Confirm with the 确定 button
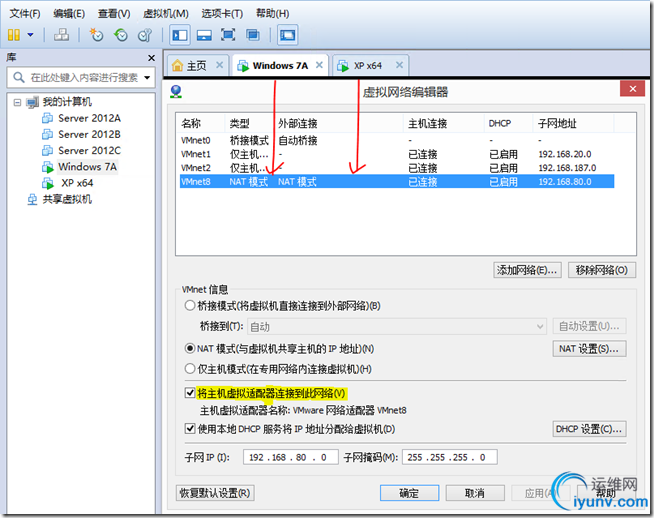 coord(410,493)
